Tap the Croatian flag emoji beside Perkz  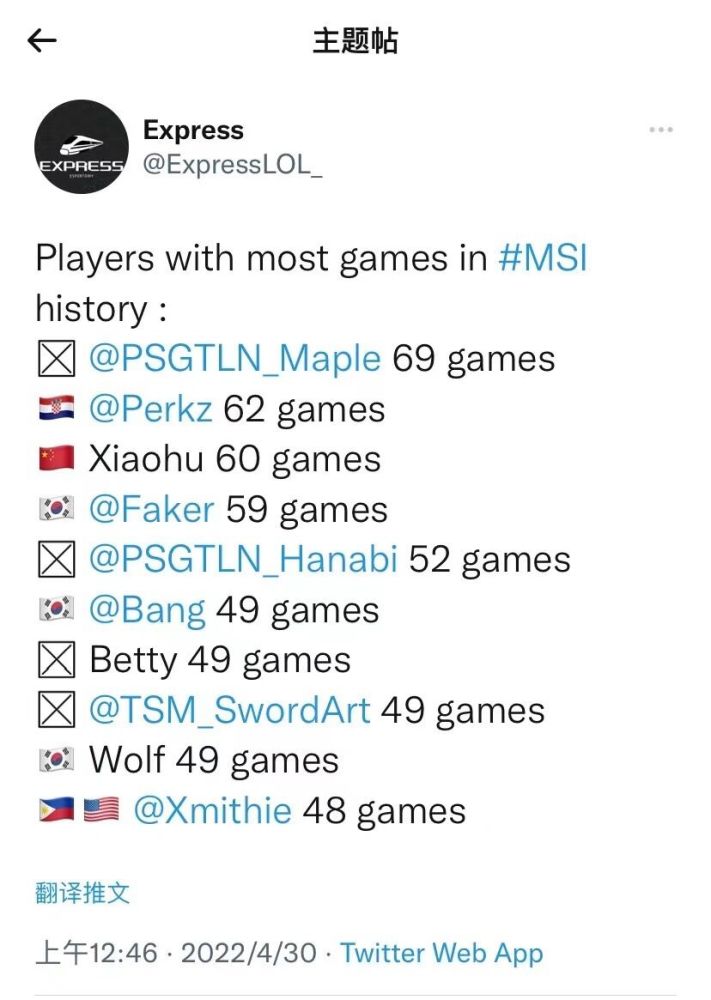[56, 410]
